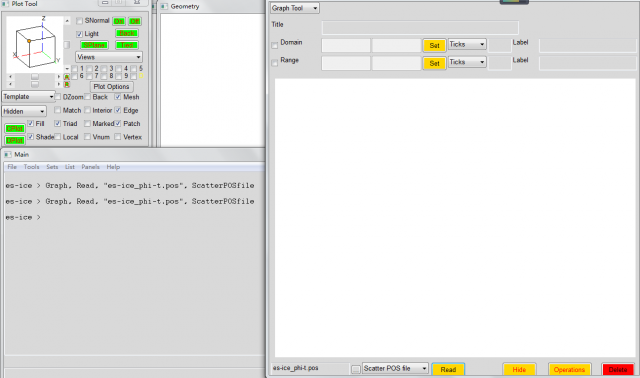Click the green Tied button

[127, 45]
